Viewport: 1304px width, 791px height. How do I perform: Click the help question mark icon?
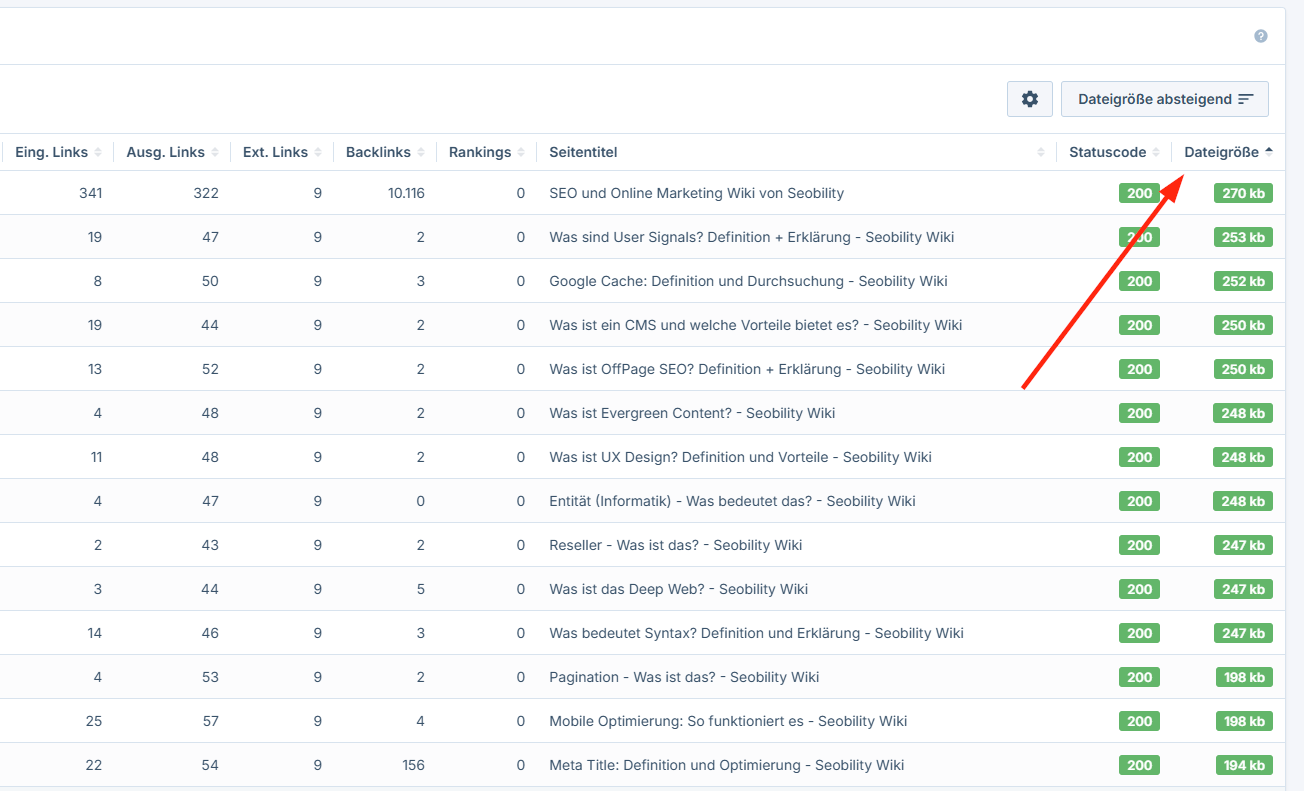1260,36
